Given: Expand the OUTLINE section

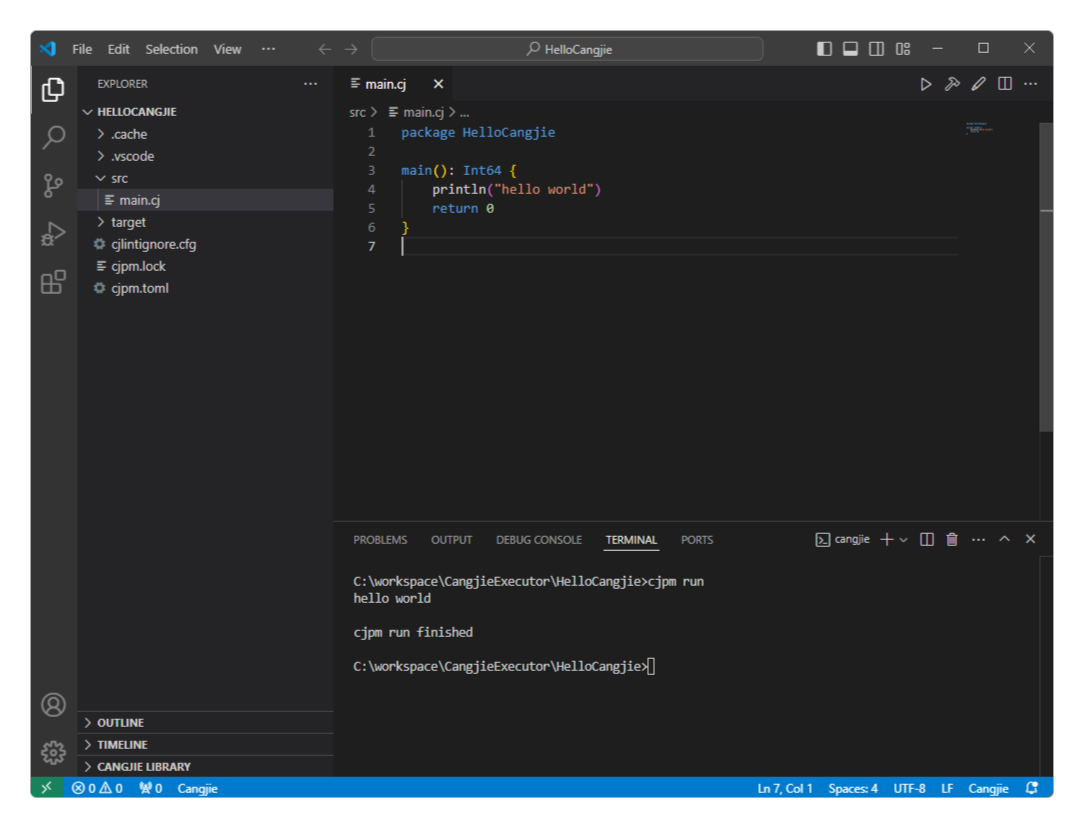Looking at the screenshot, I should [x=206, y=722].
